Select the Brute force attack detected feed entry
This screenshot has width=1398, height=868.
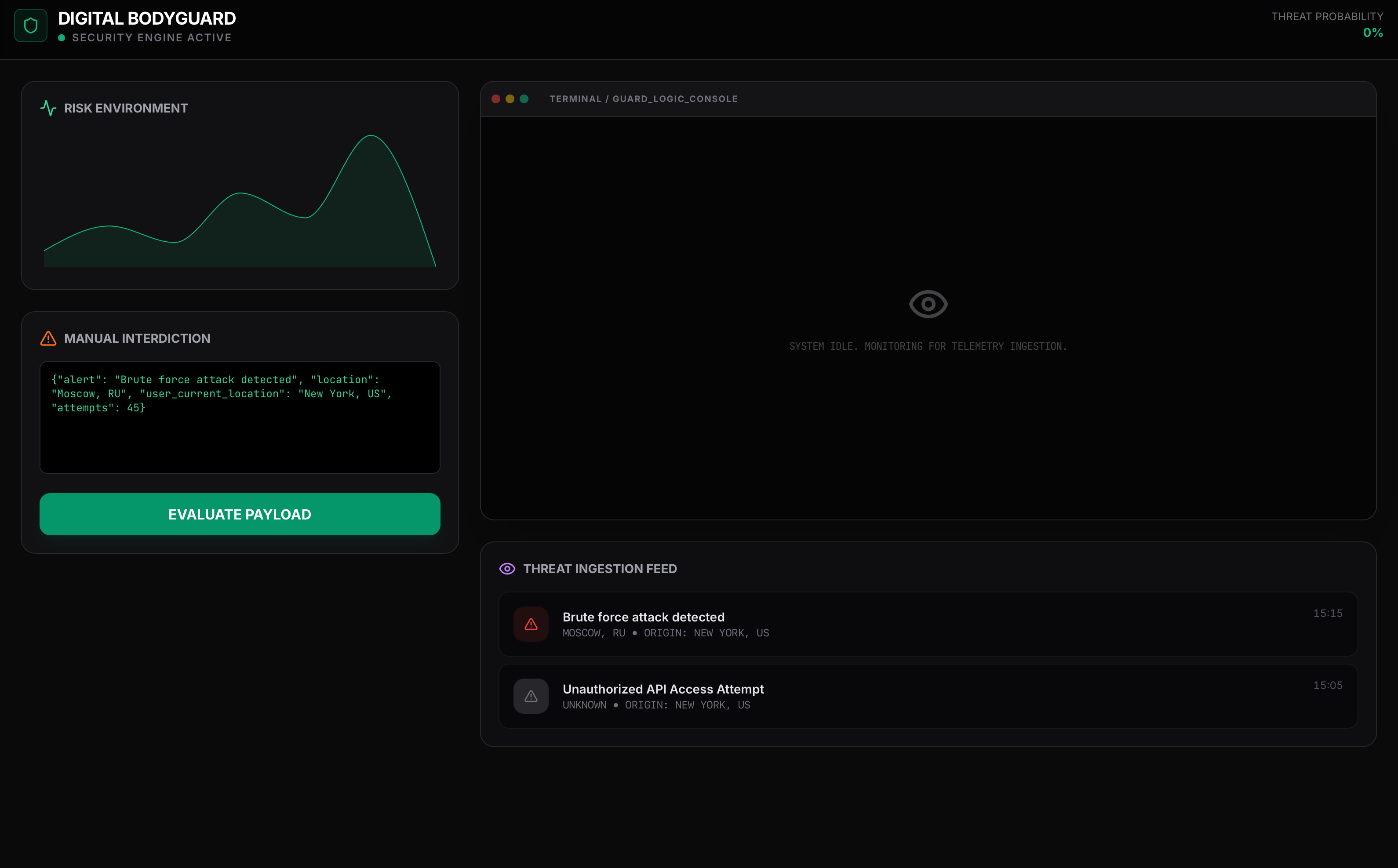point(928,624)
